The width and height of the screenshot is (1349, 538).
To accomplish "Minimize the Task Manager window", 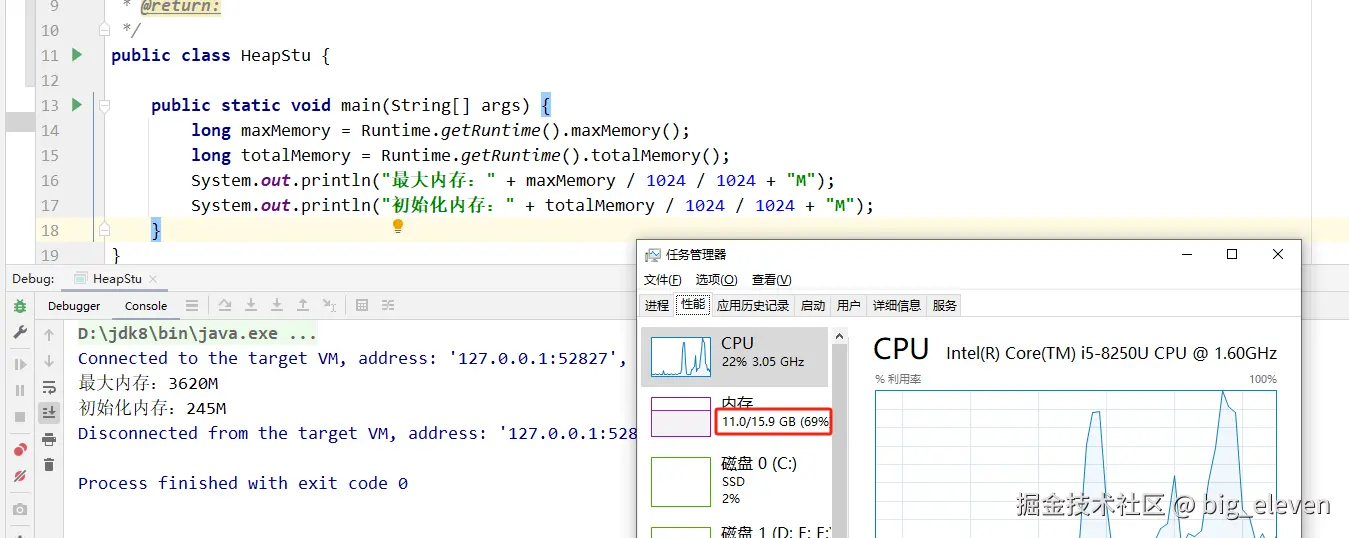I will tap(1187, 255).
